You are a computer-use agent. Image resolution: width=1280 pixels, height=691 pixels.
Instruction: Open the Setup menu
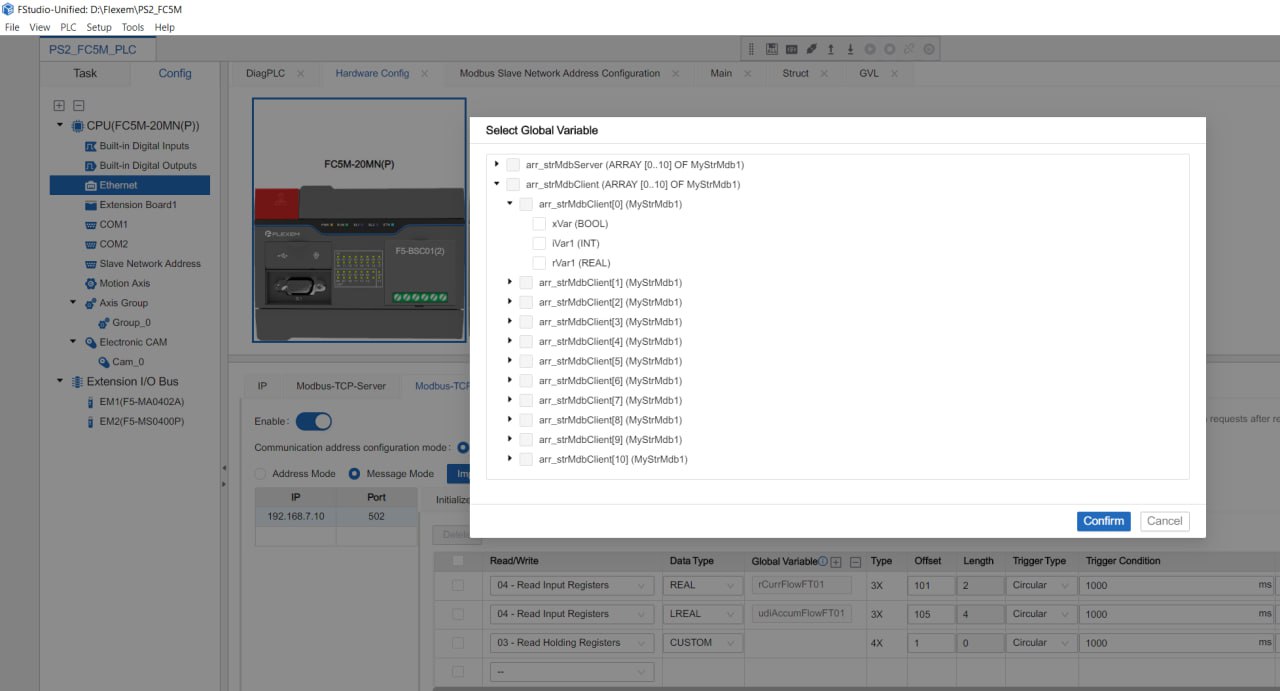pos(99,27)
